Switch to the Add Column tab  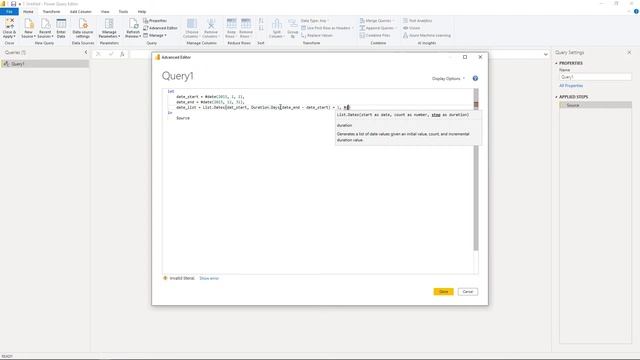point(80,11)
